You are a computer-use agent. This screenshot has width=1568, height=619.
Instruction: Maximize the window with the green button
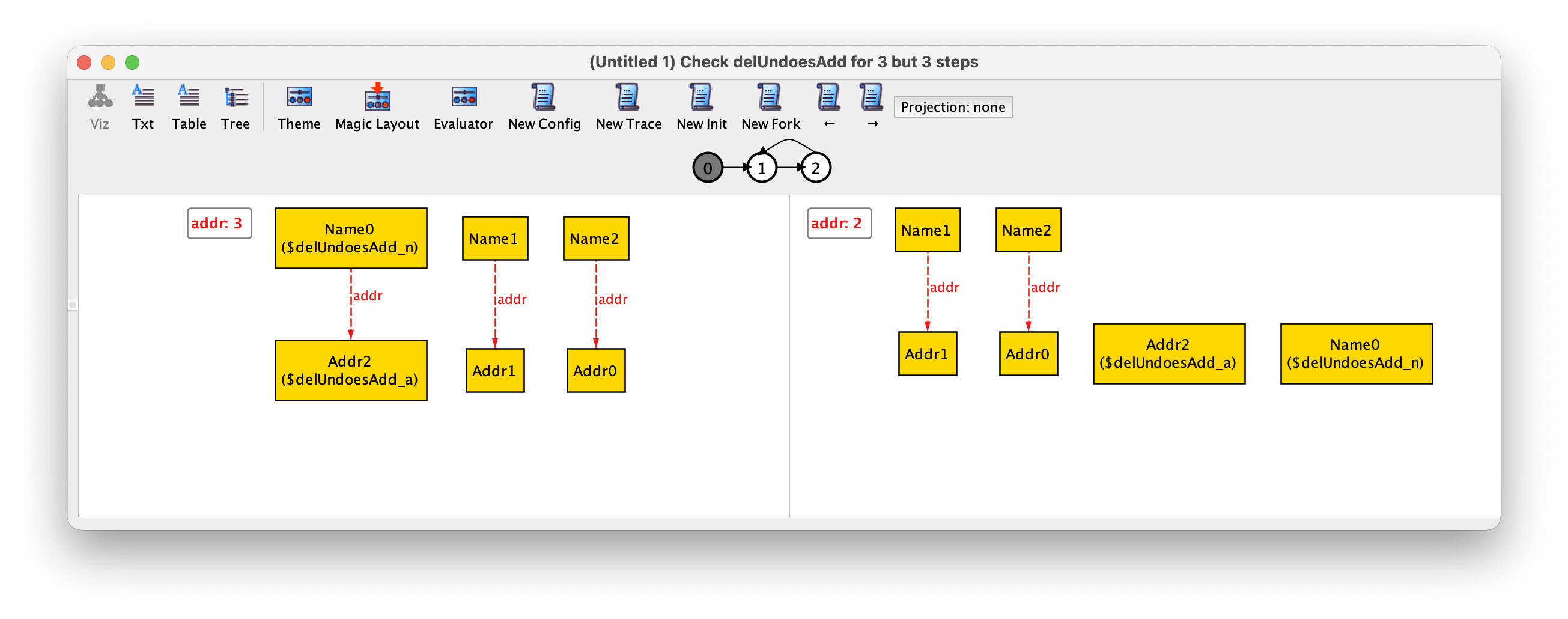pos(132,62)
